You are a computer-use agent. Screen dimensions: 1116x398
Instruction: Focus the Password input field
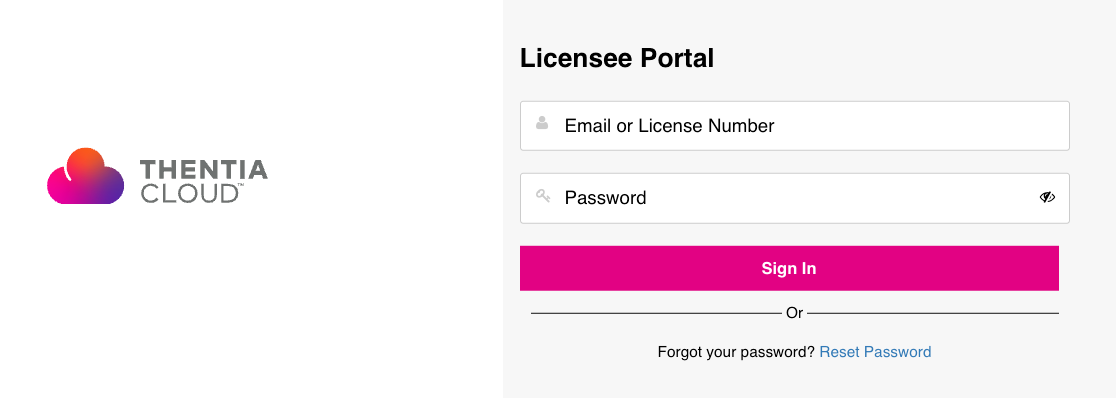coord(794,198)
